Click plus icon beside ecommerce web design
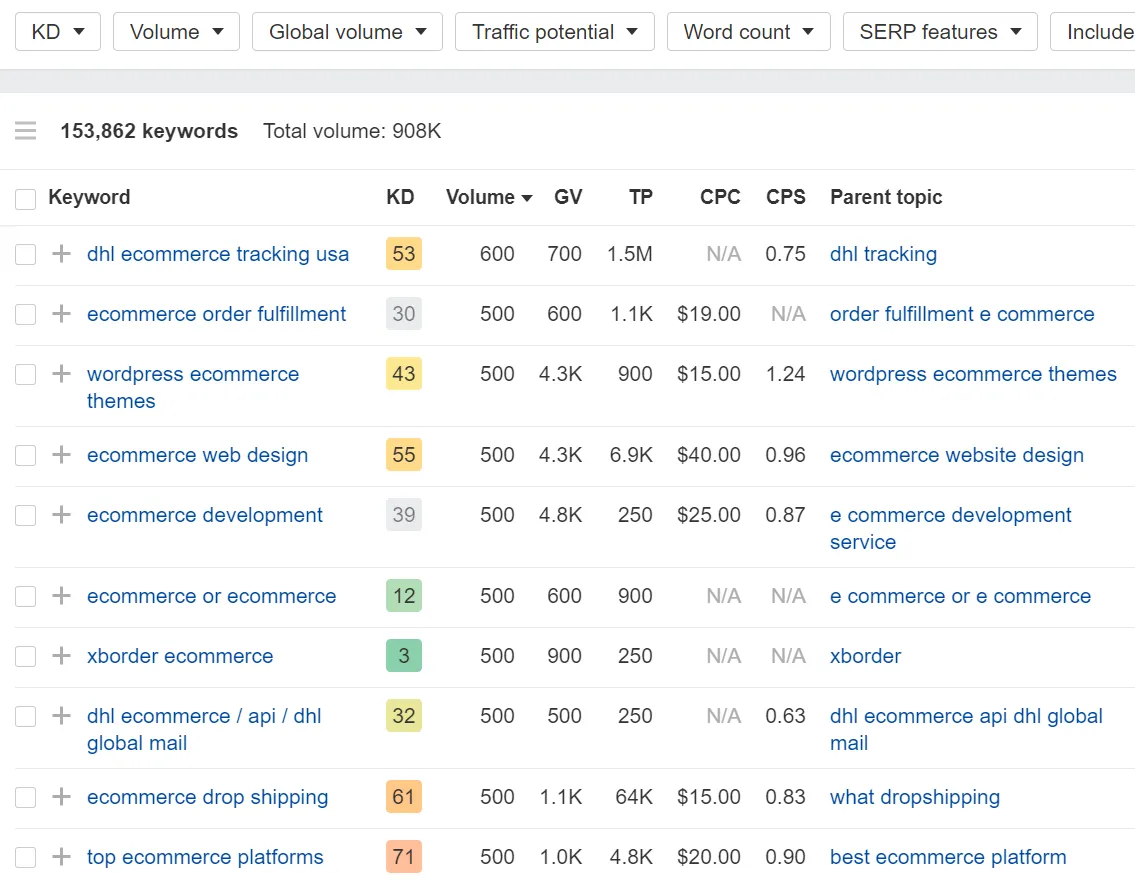Screen dimensions: 1135x883 [x=62, y=455]
